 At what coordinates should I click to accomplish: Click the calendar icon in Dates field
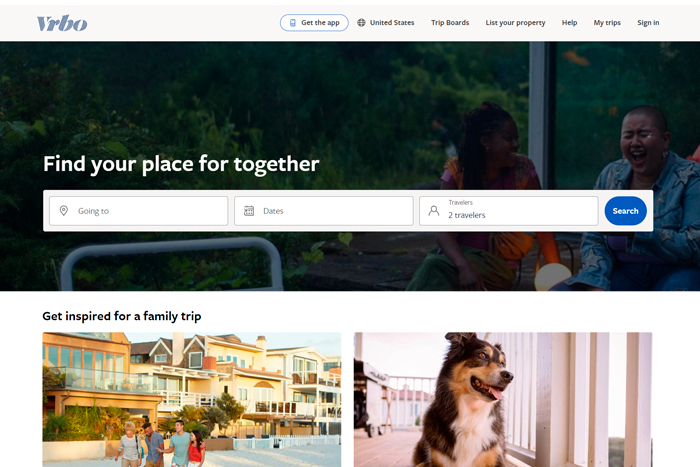click(249, 211)
